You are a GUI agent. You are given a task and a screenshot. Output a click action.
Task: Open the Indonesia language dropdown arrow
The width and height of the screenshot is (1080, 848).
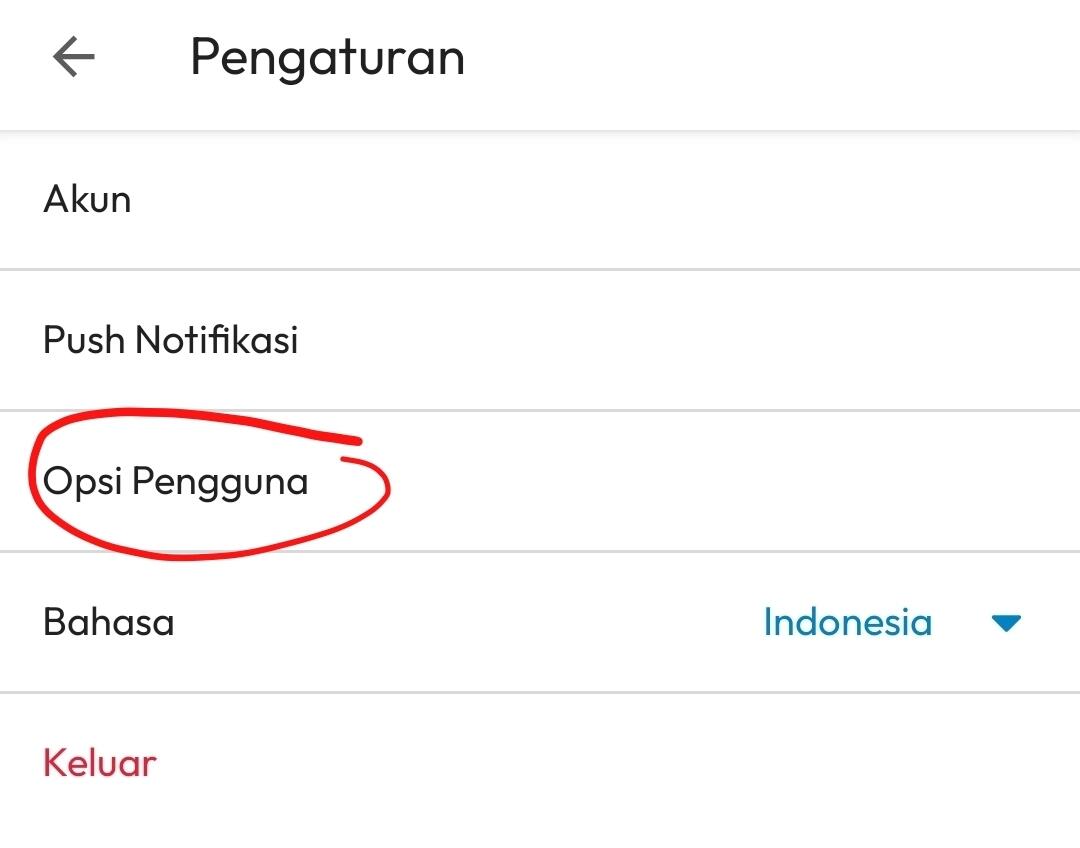pos(1007,622)
